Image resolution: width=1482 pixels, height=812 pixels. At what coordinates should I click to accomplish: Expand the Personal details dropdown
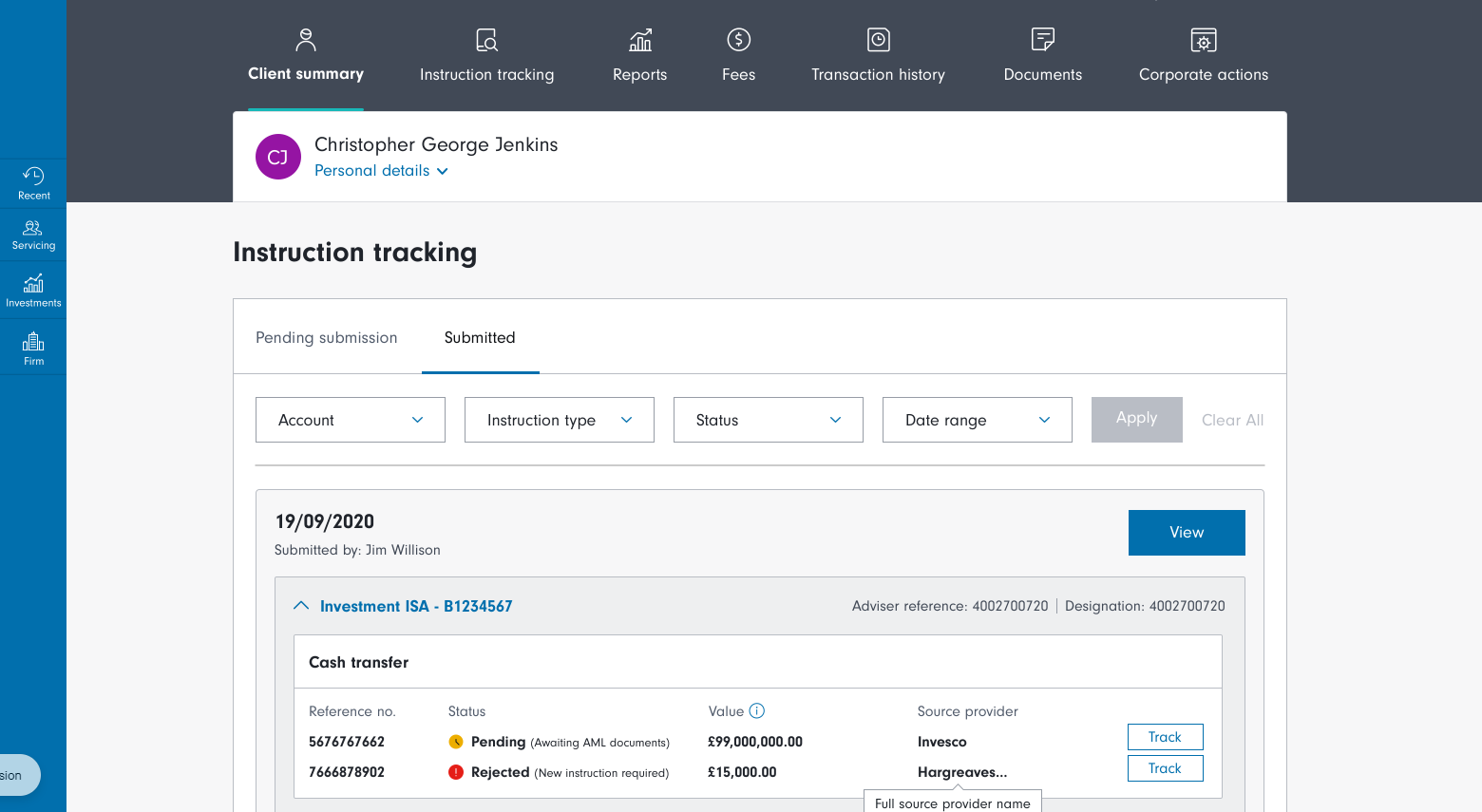[381, 171]
